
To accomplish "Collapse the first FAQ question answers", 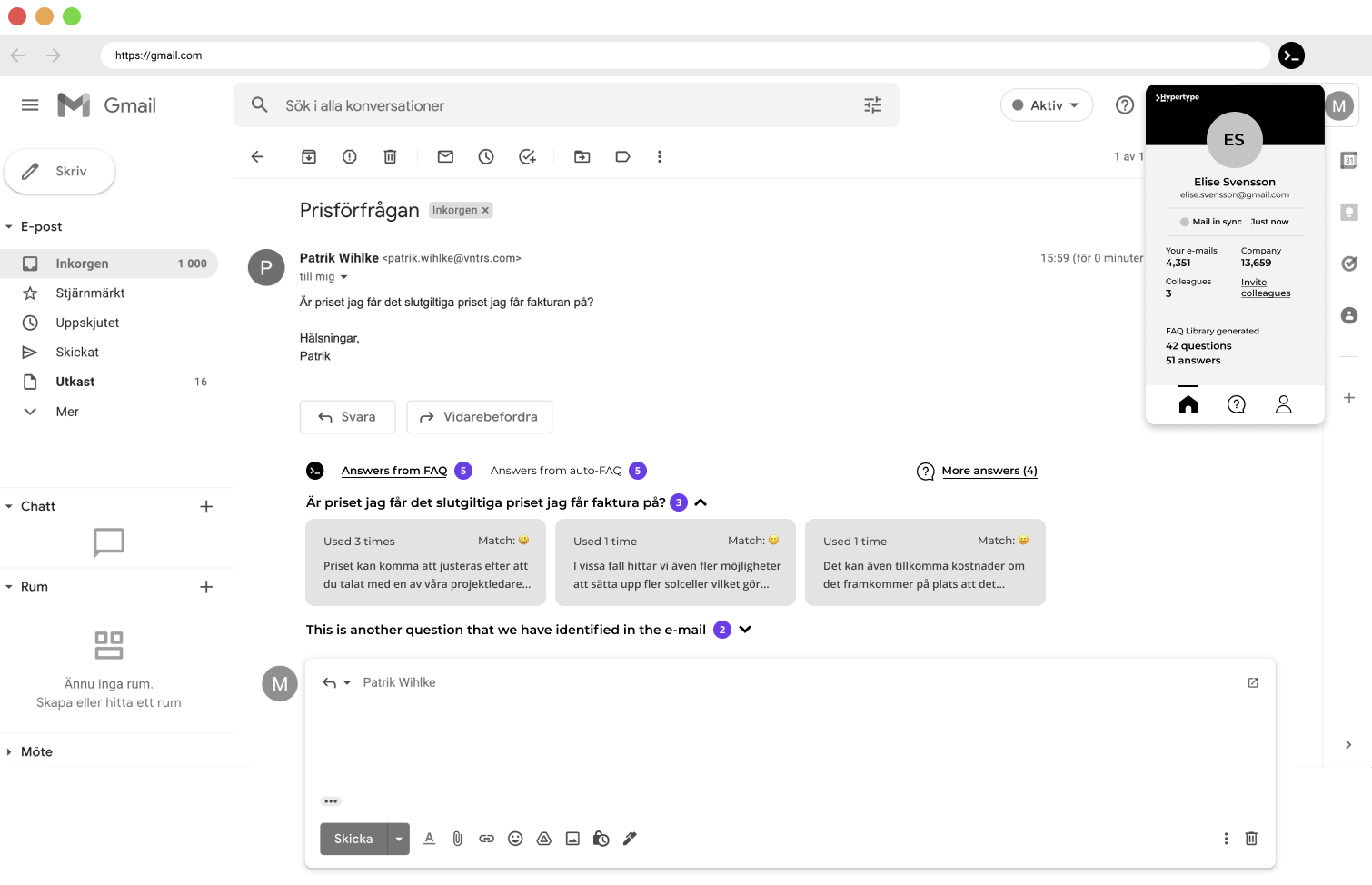I will (x=701, y=502).
